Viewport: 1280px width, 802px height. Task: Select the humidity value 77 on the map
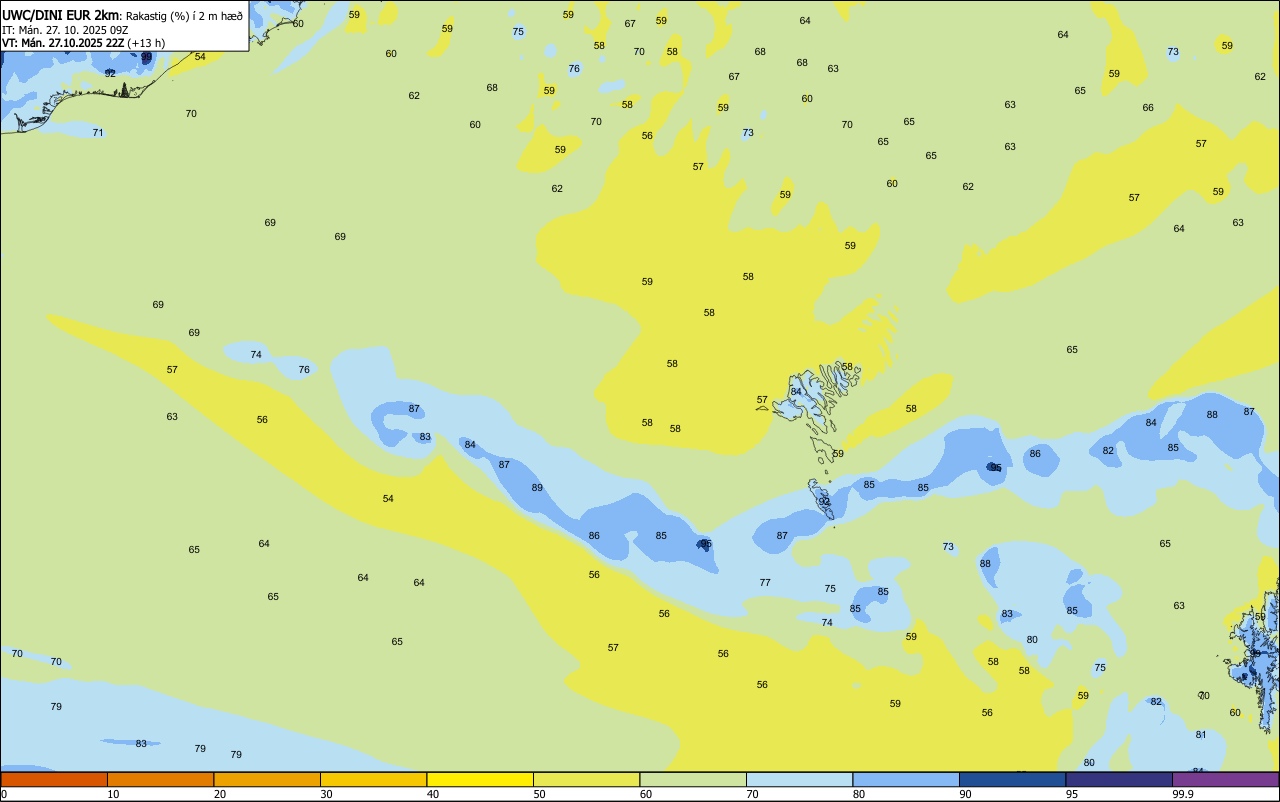[765, 583]
